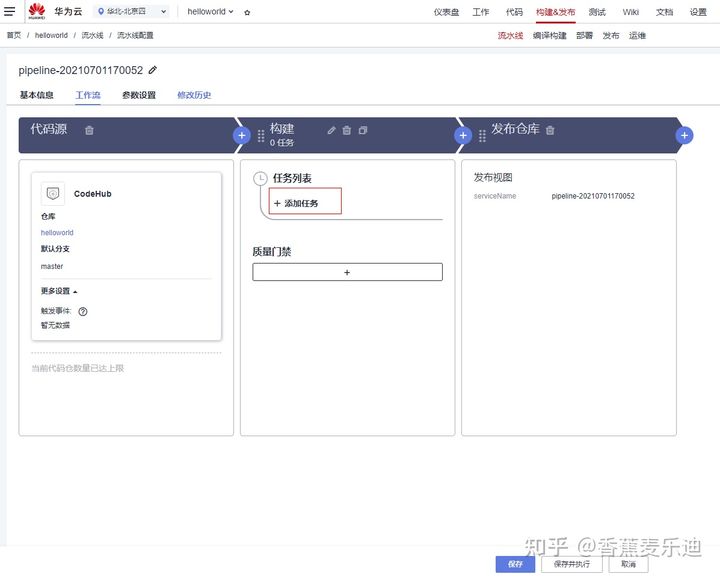This screenshot has height=577, width=720.
Task: Copy the 构建 stage icon
Action: pos(363,130)
